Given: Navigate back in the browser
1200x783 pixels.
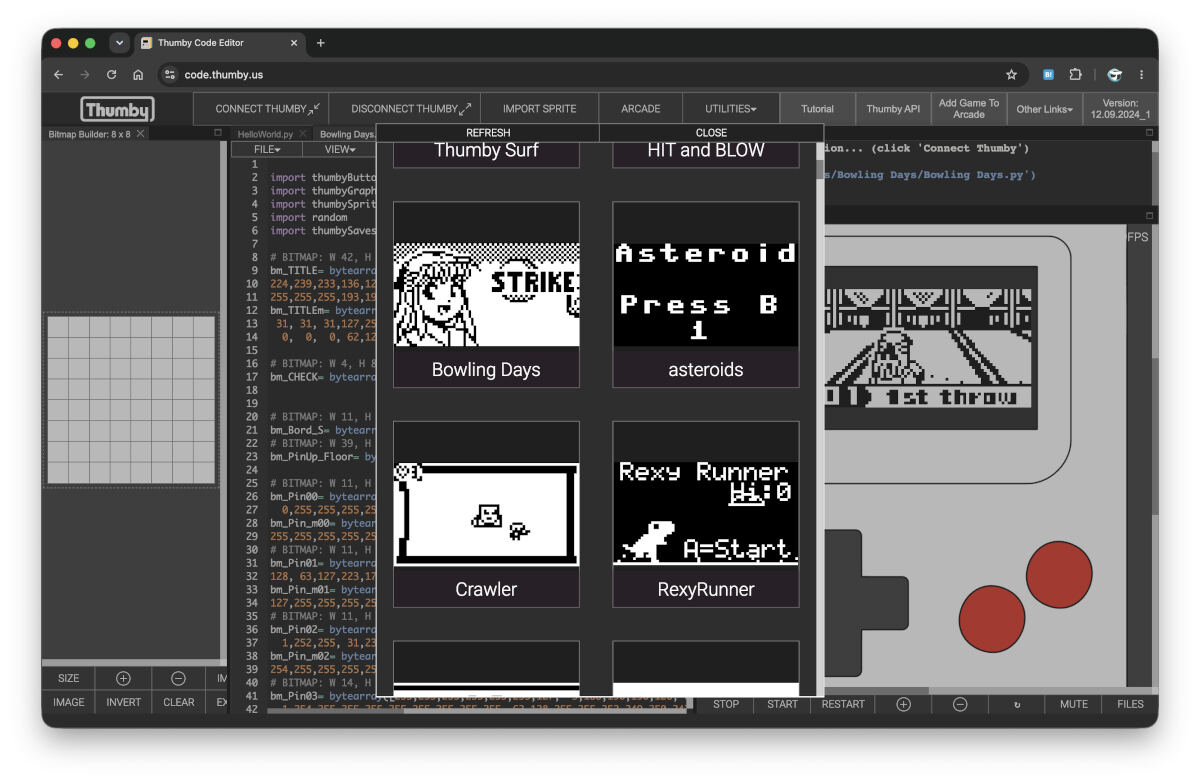Looking at the screenshot, I should coord(58,74).
